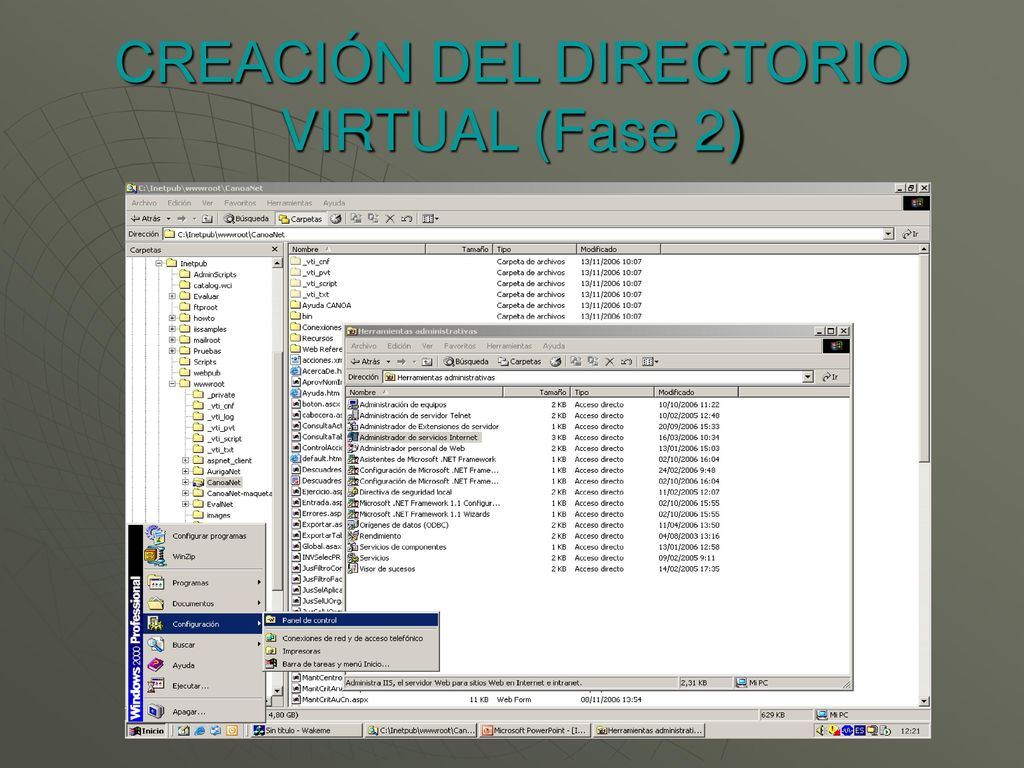Screen dimensions: 1024x768
Task: Switch to Microsoft PowerPoint taskbar button
Action: point(535,731)
